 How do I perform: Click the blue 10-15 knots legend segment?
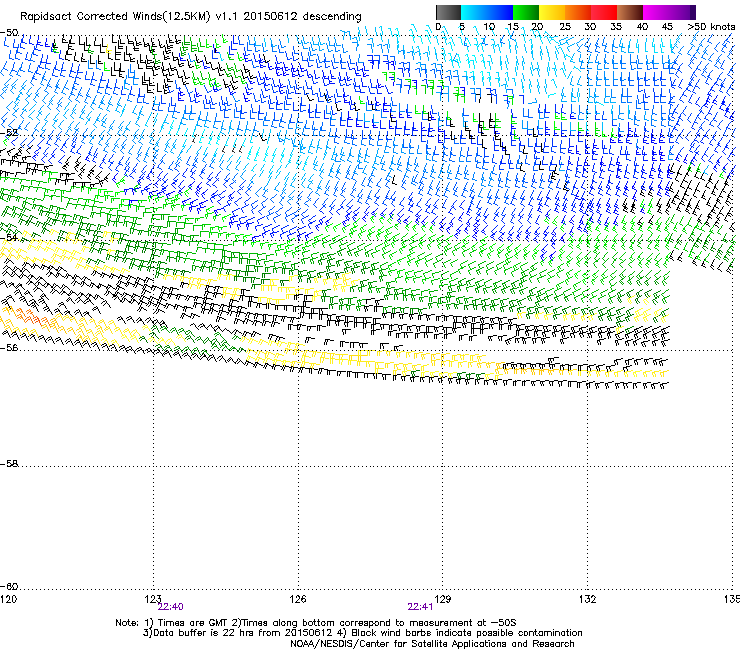(499, 12)
